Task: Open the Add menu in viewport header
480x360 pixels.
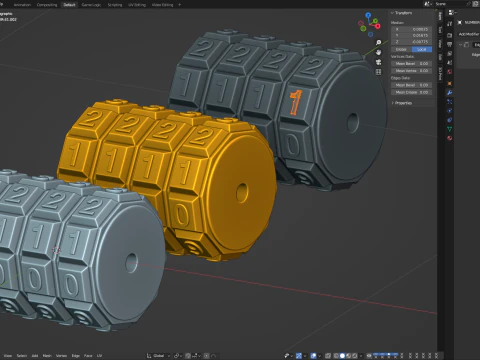Action: click(35, 356)
